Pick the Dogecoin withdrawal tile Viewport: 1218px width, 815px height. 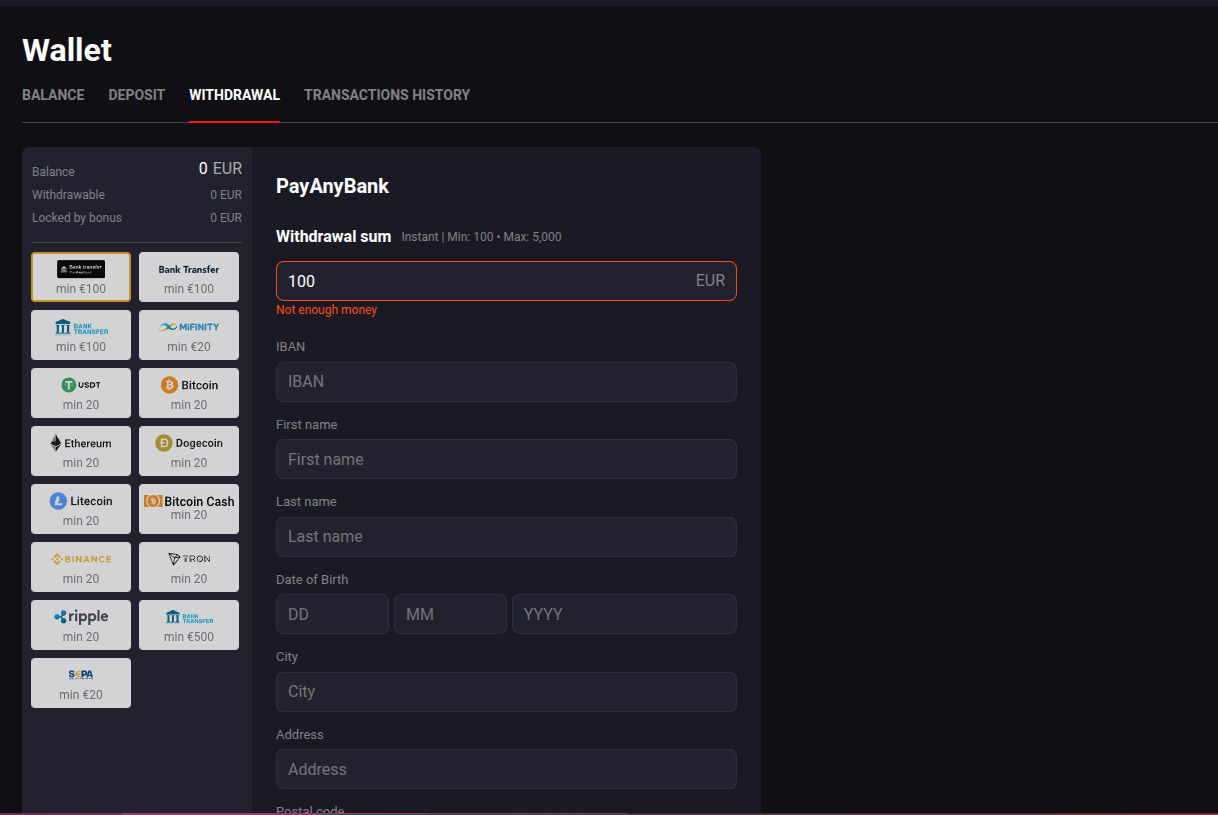point(189,451)
